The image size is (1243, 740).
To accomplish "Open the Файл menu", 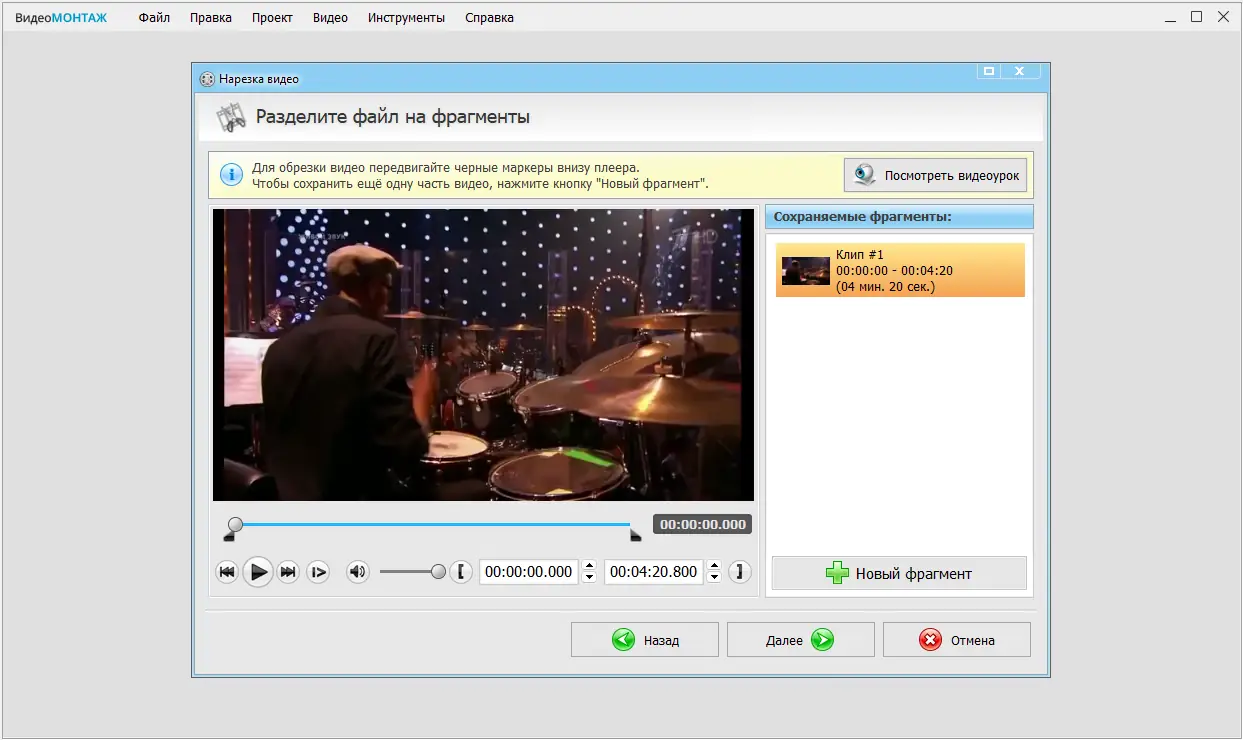I will [x=154, y=18].
